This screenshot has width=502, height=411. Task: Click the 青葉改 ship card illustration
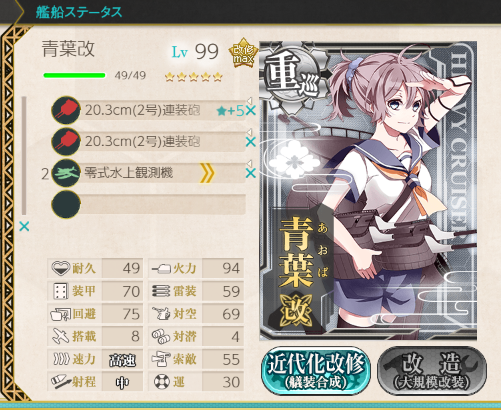click(368, 191)
